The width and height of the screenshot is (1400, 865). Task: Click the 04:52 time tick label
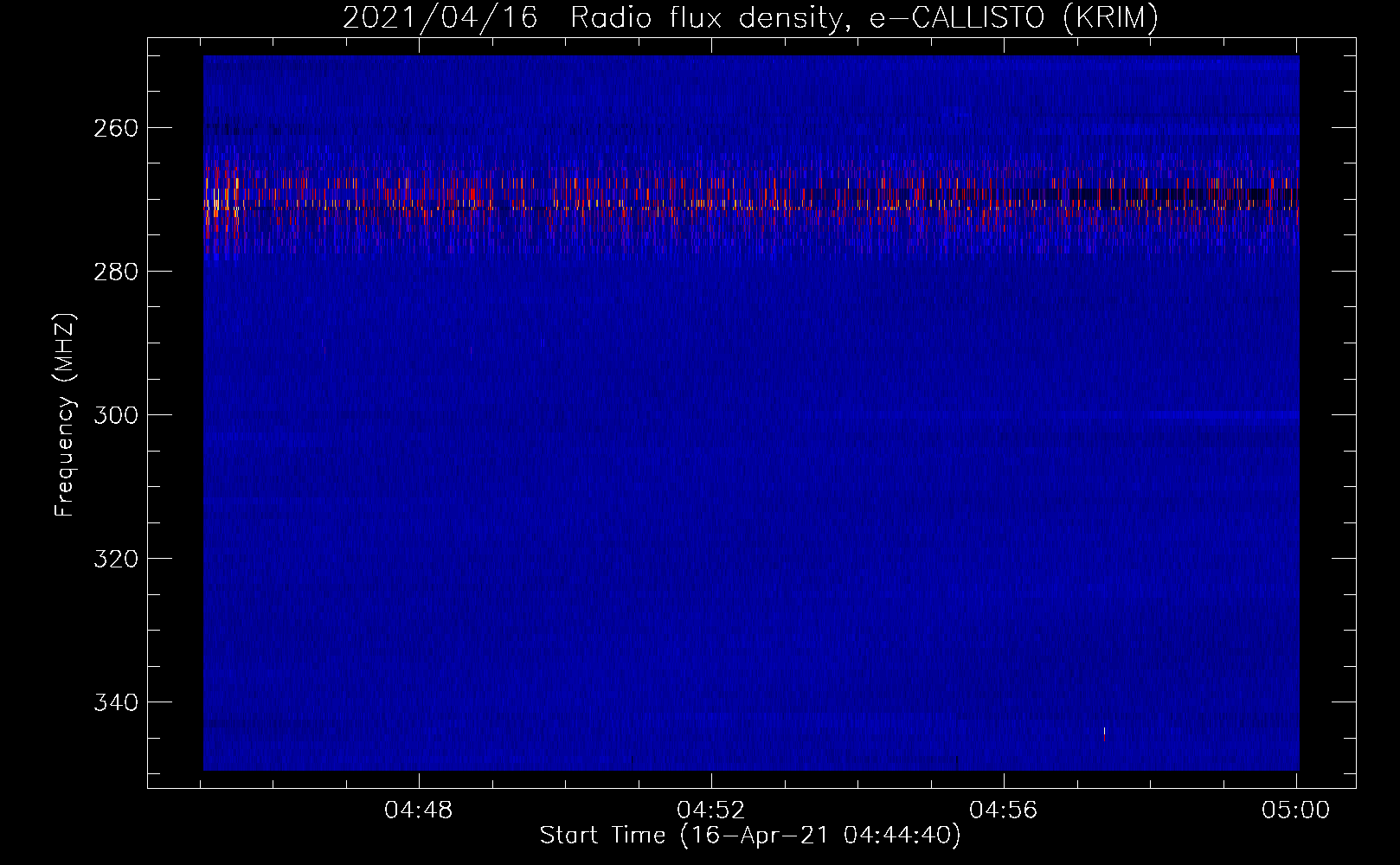(x=711, y=811)
